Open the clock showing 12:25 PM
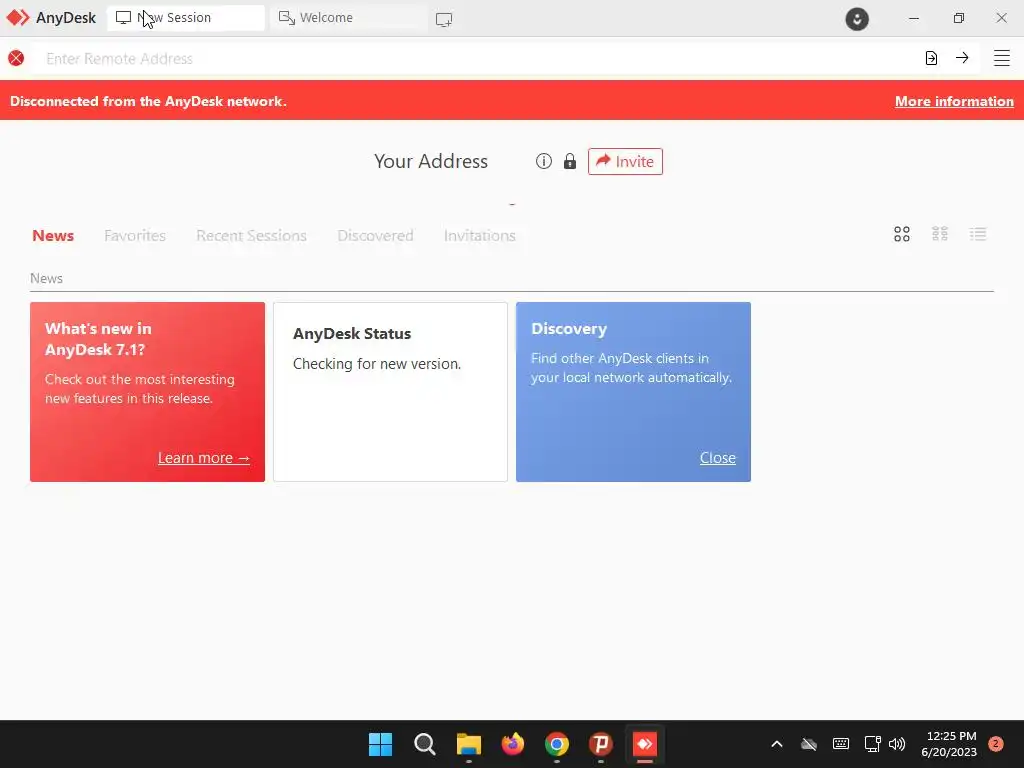Image resolution: width=1024 pixels, height=768 pixels. [949, 744]
